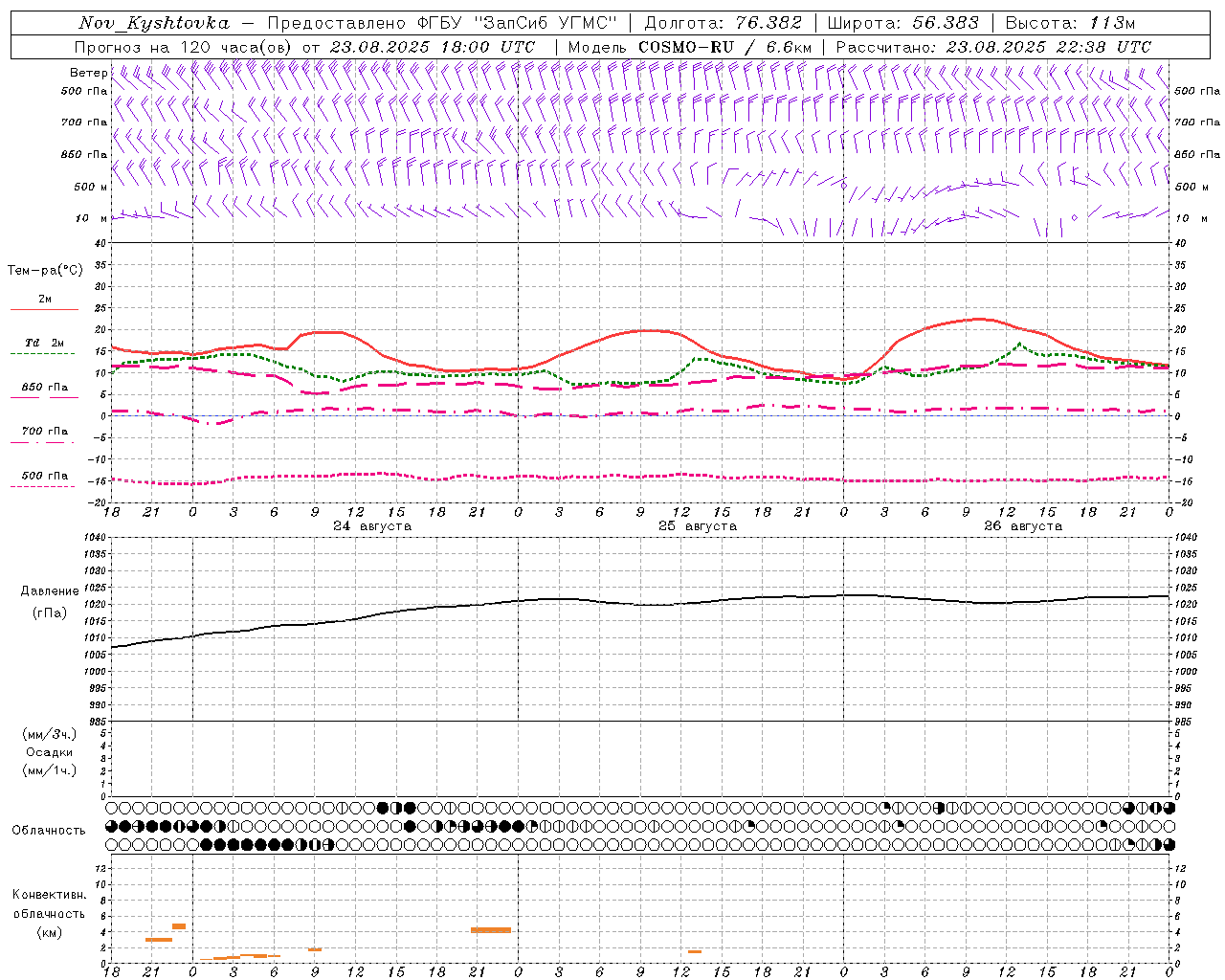Select the 25 августа date label
Screen dimensions: 1225x980
(698, 526)
